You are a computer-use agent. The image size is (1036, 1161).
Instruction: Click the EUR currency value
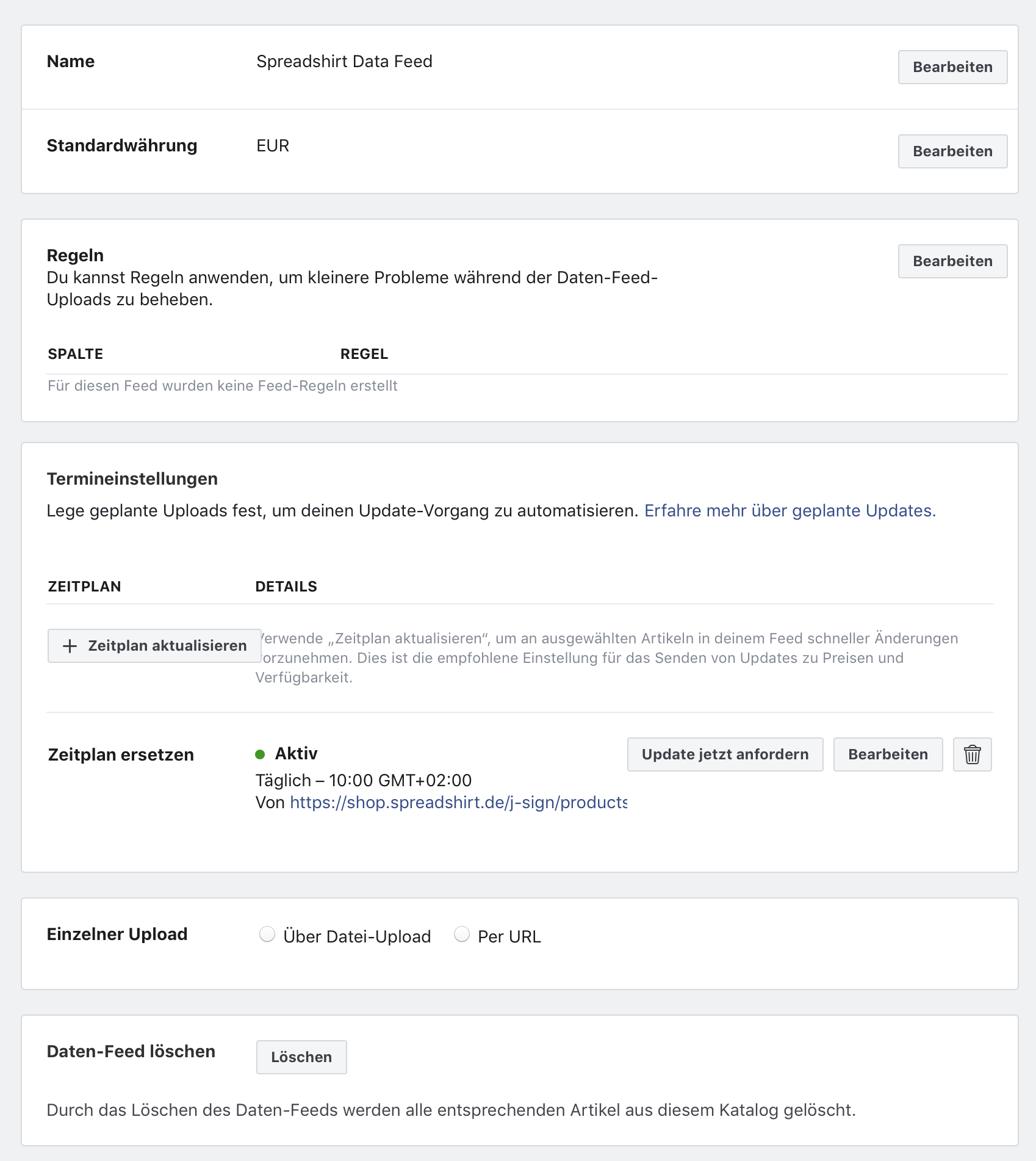(273, 146)
